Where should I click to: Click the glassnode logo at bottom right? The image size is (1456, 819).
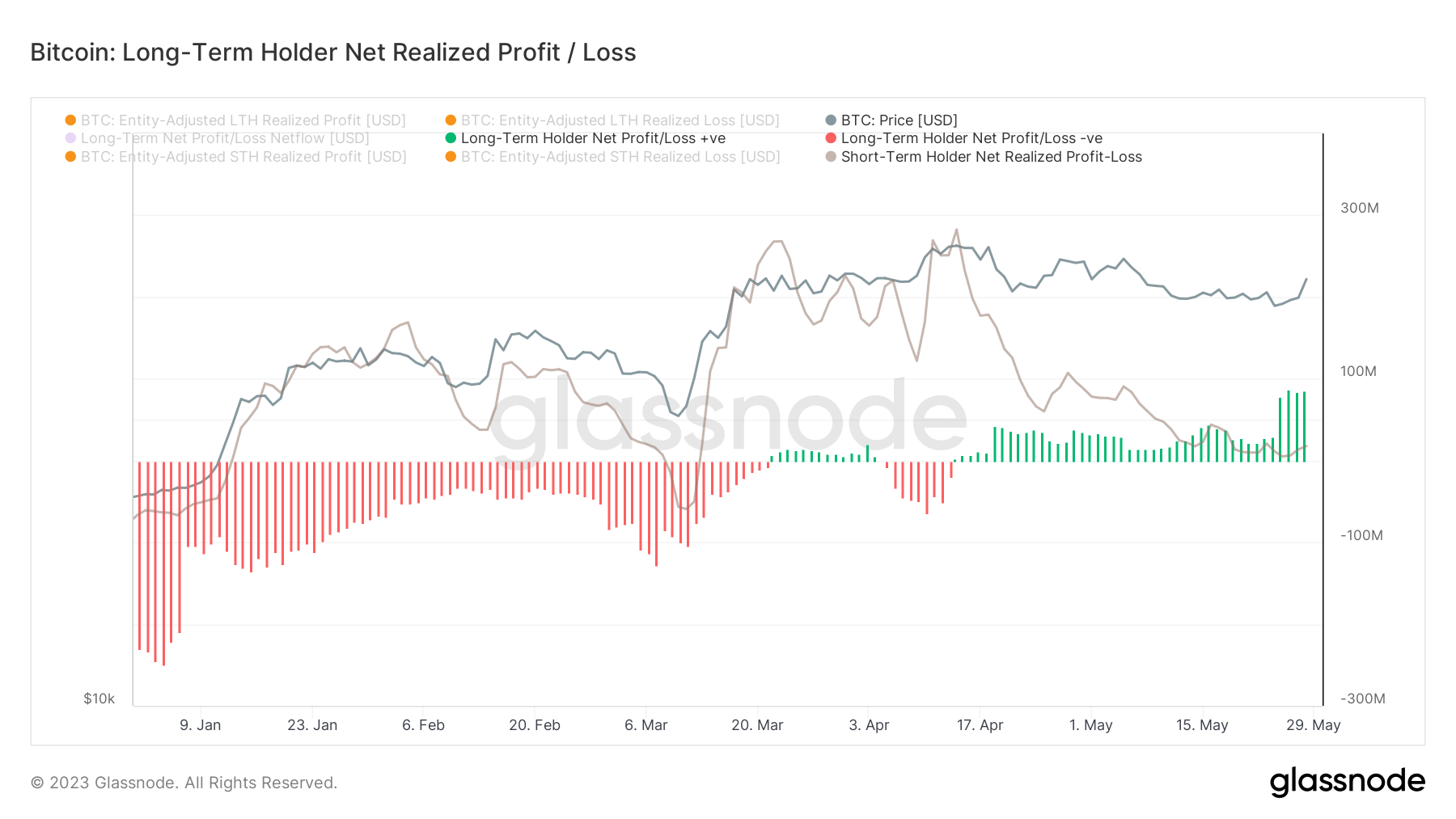pyautogui.click(x=1348, y=782)
